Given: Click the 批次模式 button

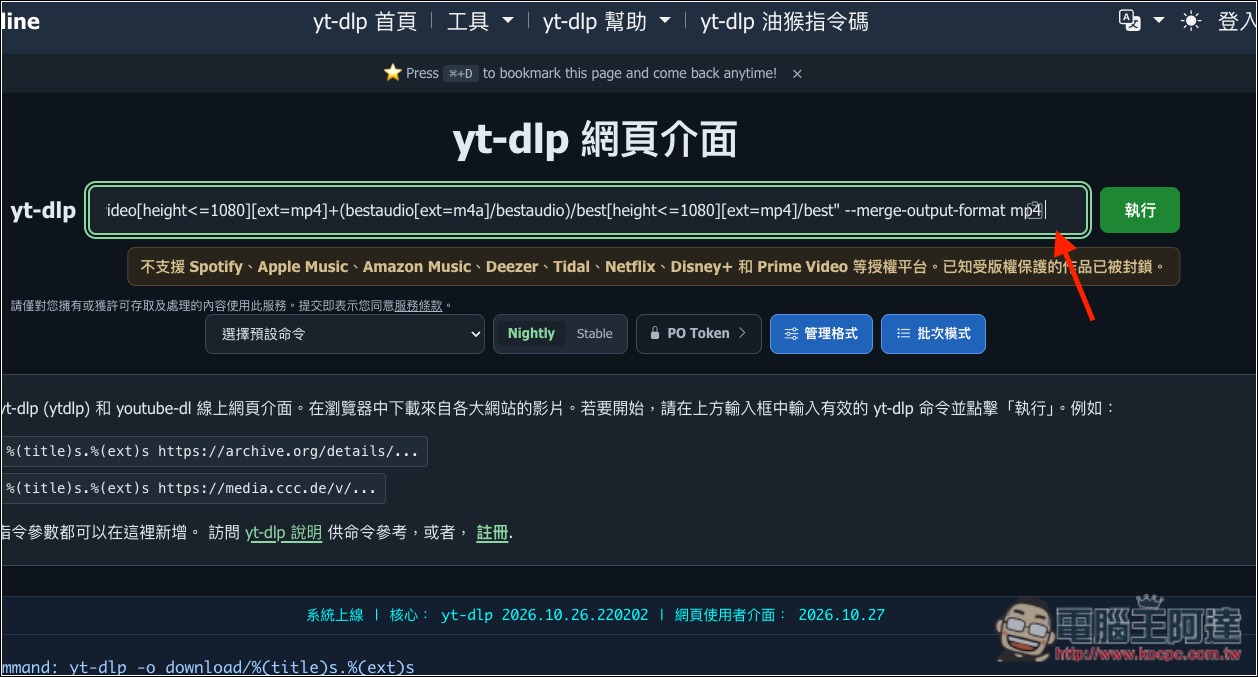Looking at the screenshot, I should point(933,334).
